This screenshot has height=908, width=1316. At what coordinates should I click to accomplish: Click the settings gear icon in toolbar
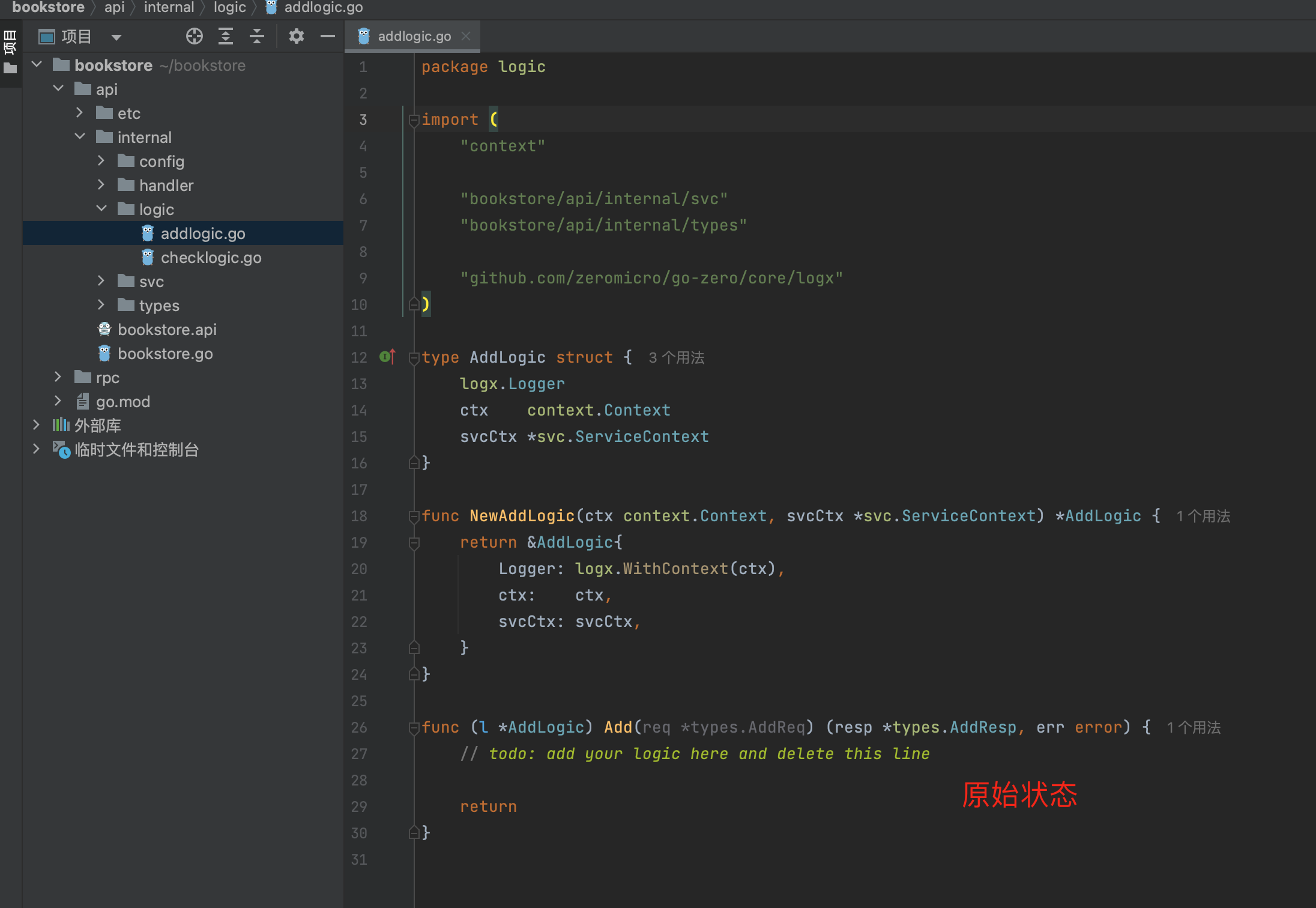point(297,38)
